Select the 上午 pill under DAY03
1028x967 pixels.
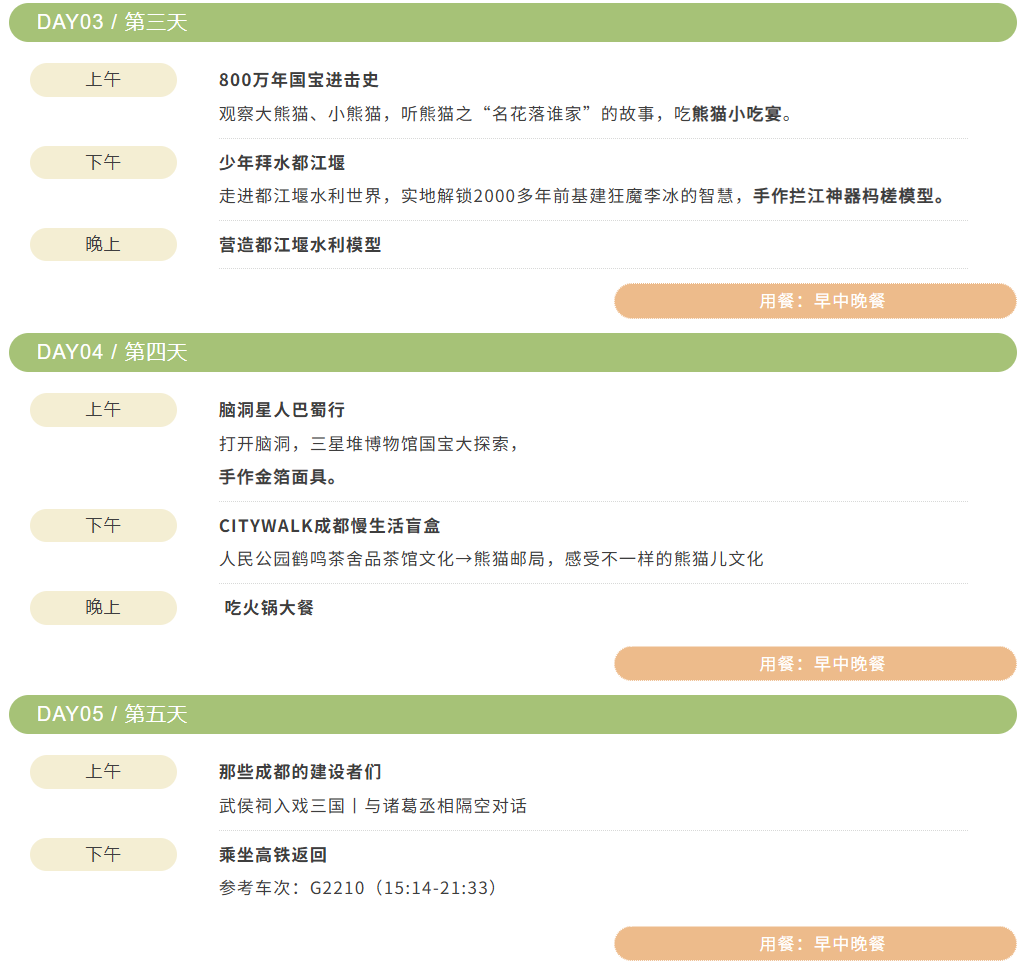pyautogui.click(x=102, y=80)
